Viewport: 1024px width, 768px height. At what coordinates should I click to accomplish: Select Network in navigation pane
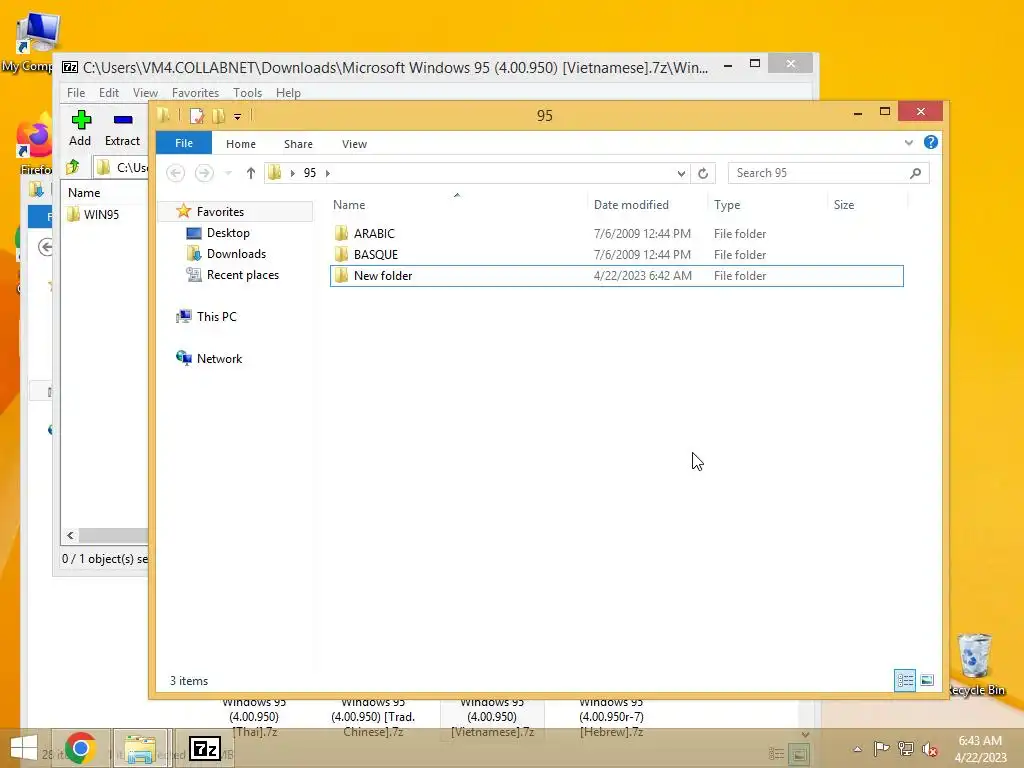[219, 359]
